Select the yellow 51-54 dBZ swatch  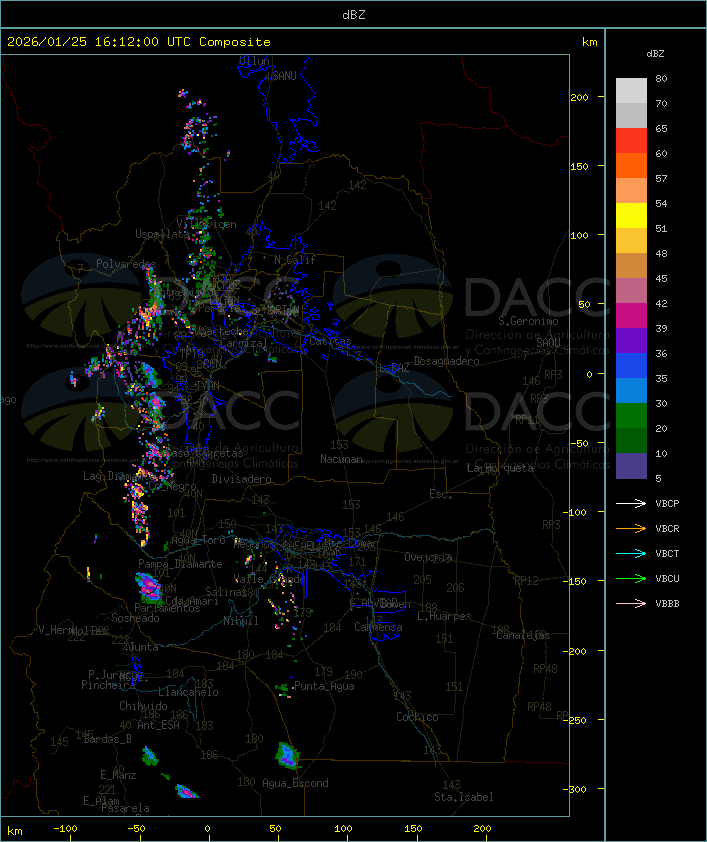click(x=631, y=216)
